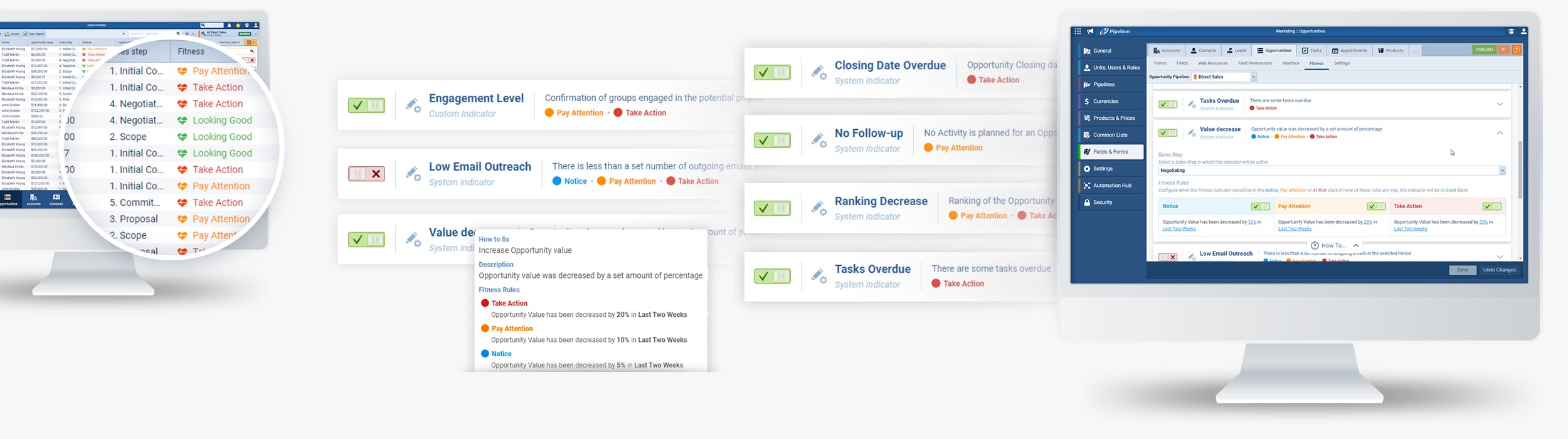Select the Field Permissions sub-tab

point(1254,63)
